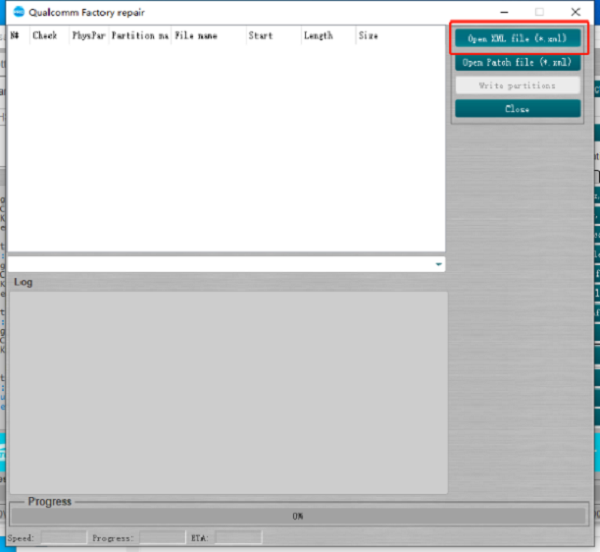Click the 0% progress bar
The image size is (600, 552).
[298, 516]
